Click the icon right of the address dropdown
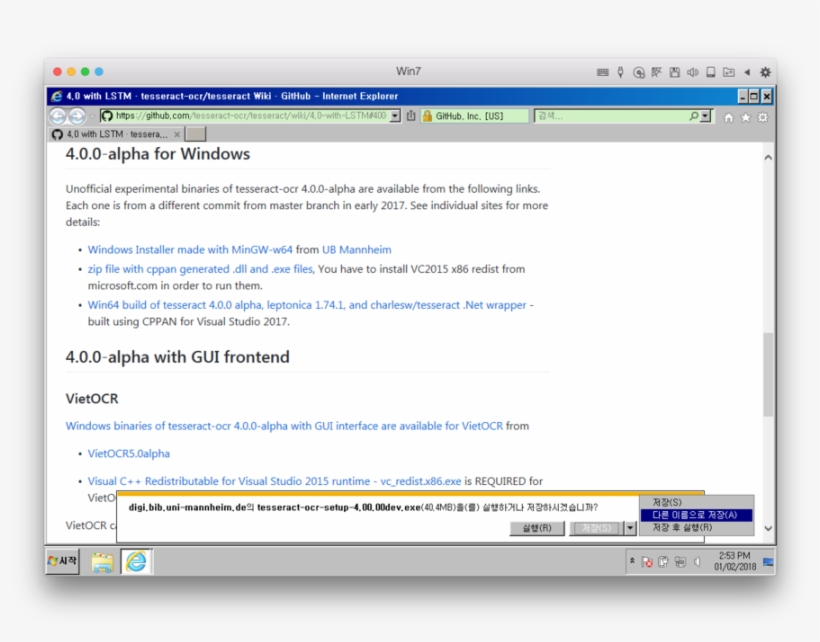This screenshot has height=642, width=820. tap(411, 116)
